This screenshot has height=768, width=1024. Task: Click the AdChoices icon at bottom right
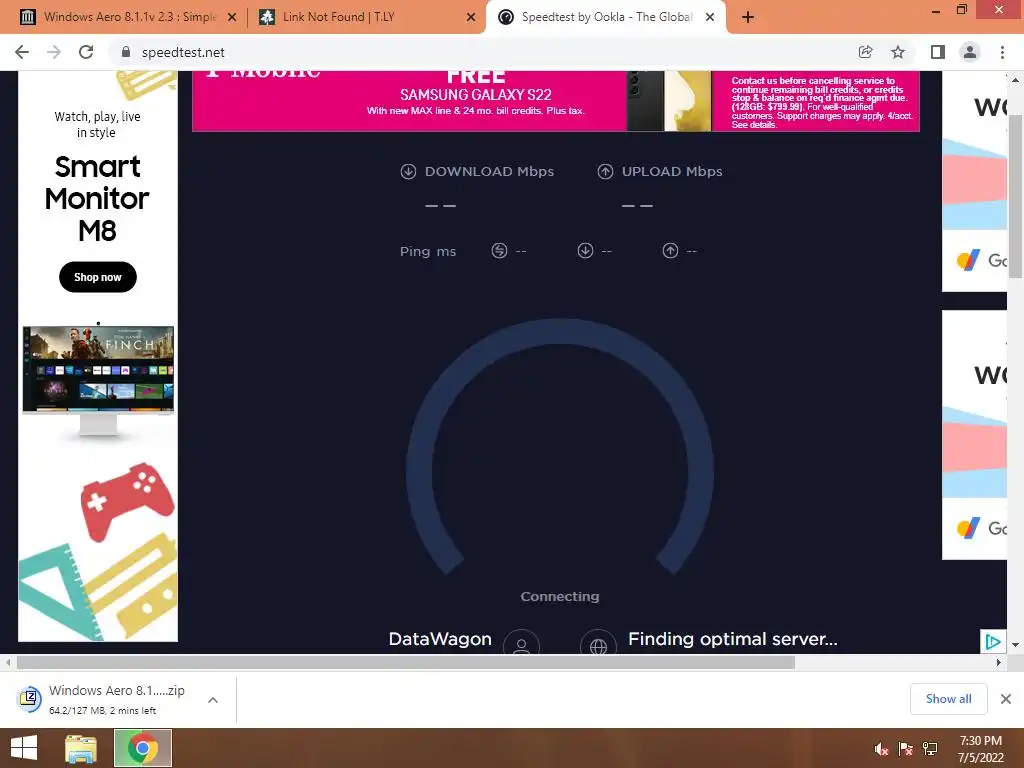[993, 642]
